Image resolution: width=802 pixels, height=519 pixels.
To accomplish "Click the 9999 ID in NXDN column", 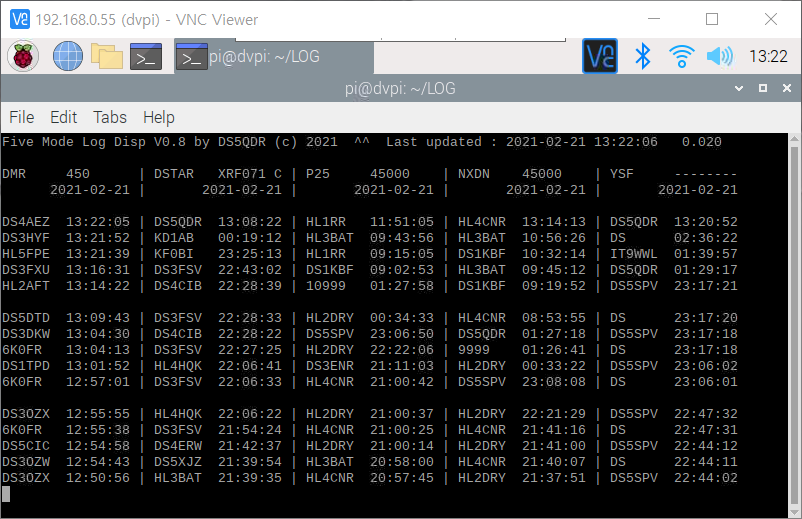I will coord(474,350).
